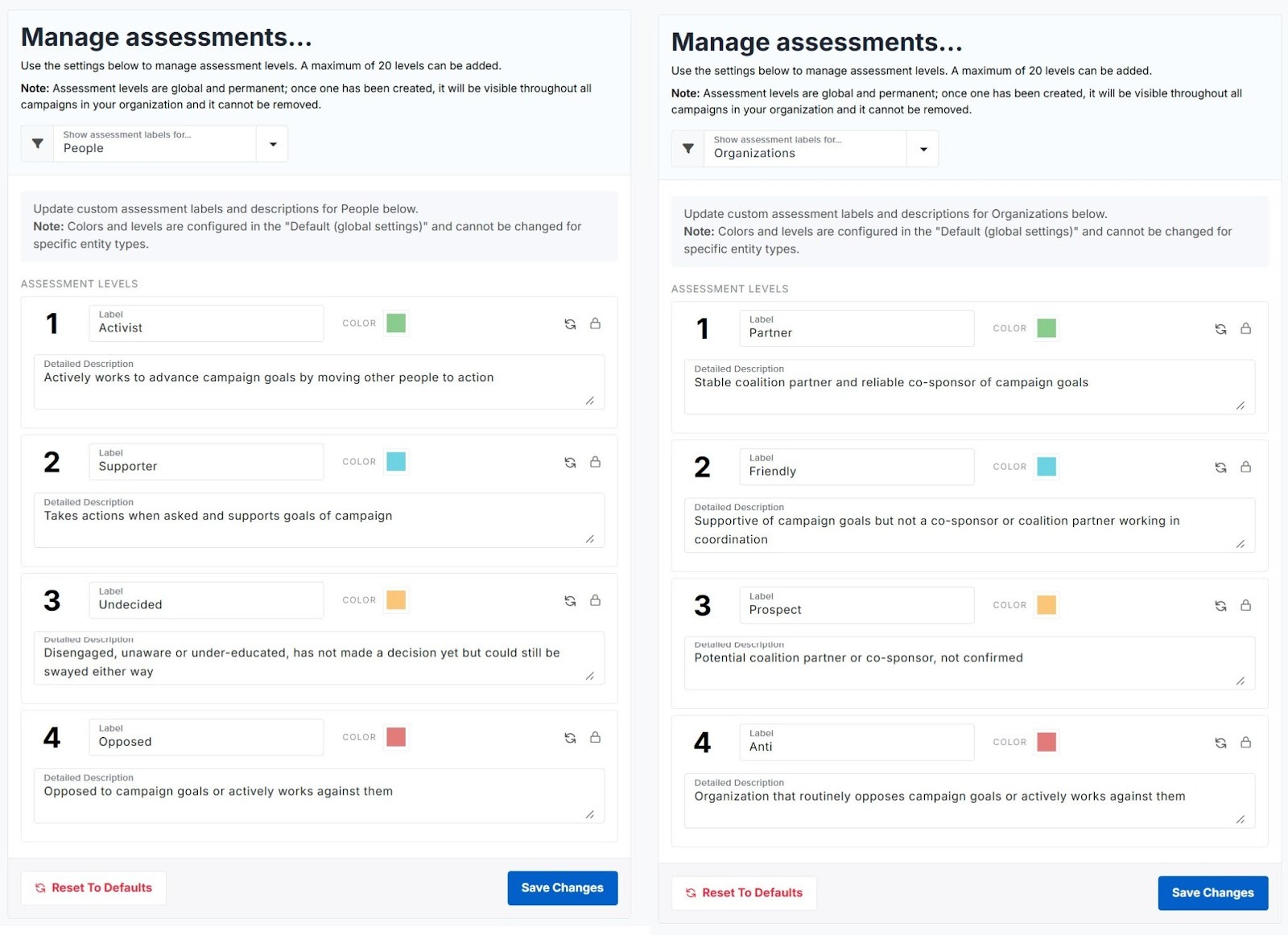
Task: Click the 'Stable coalition partner' description box
Action: (969, 387)
